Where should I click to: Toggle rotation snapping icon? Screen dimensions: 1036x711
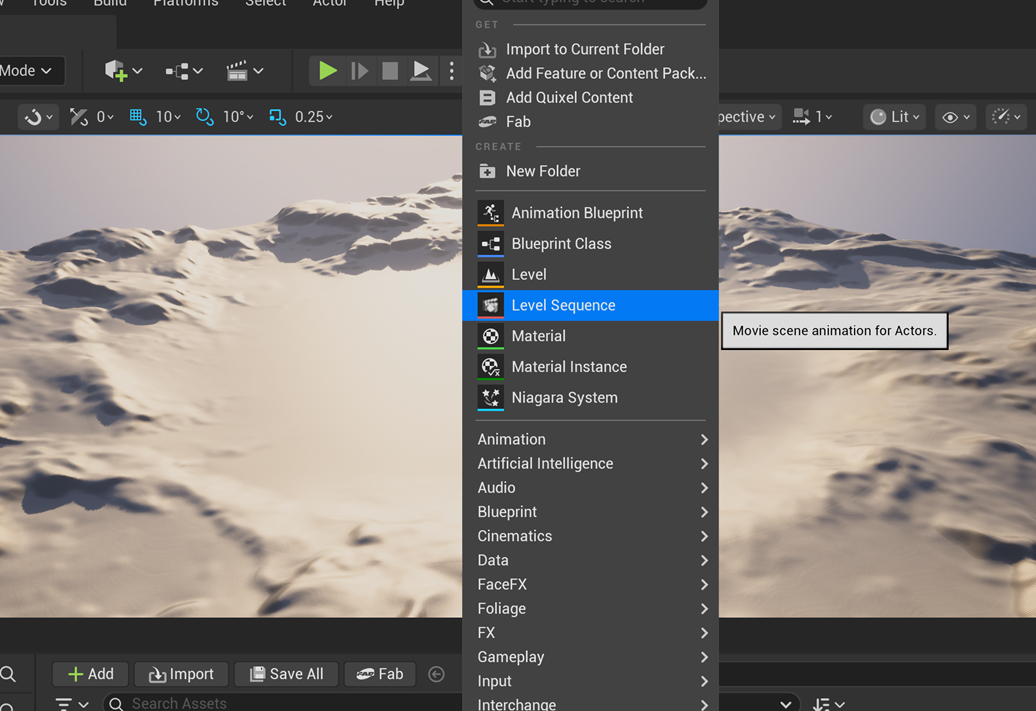[205, 117]
